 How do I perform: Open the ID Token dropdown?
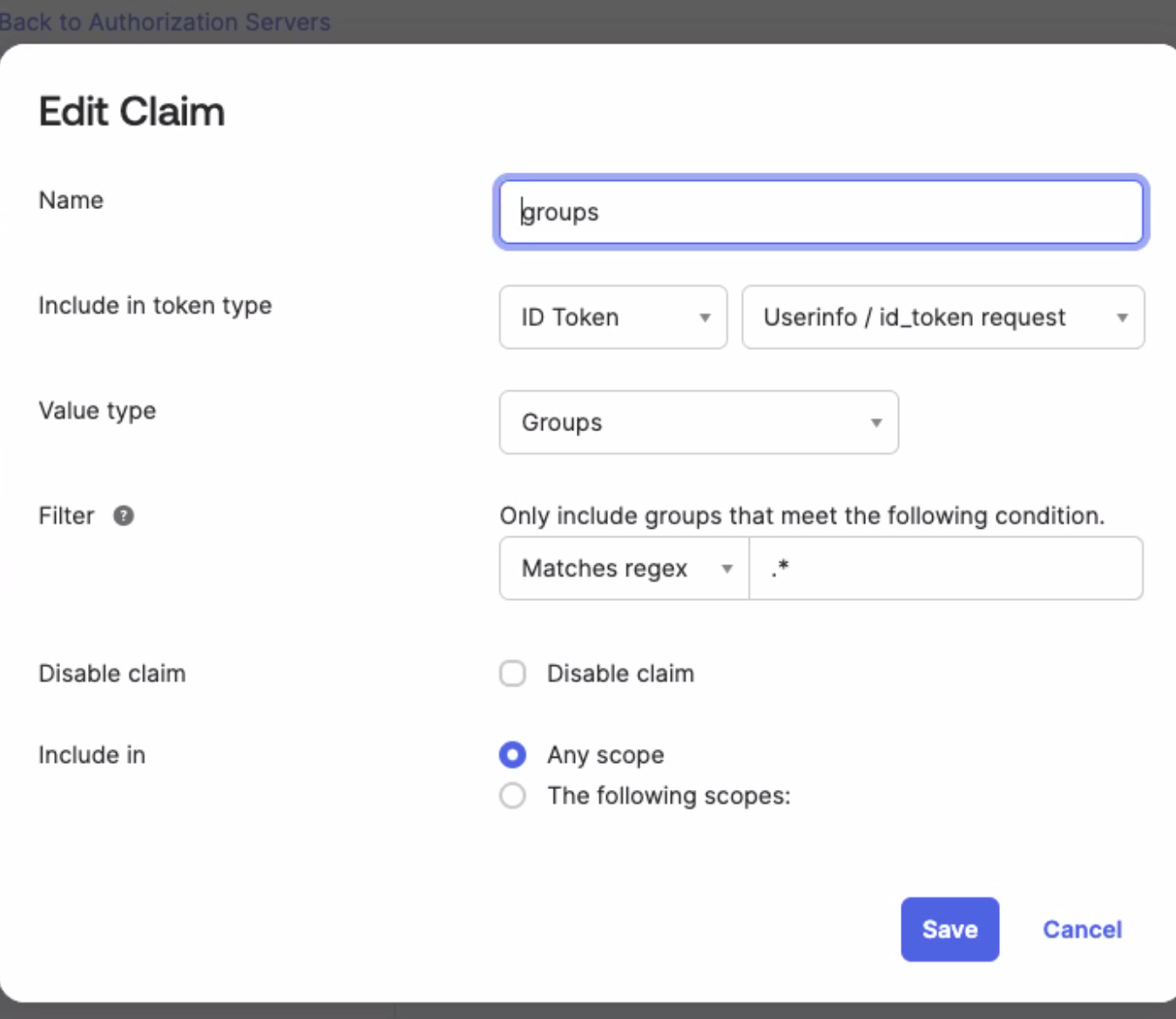click(x=612, y=317)
